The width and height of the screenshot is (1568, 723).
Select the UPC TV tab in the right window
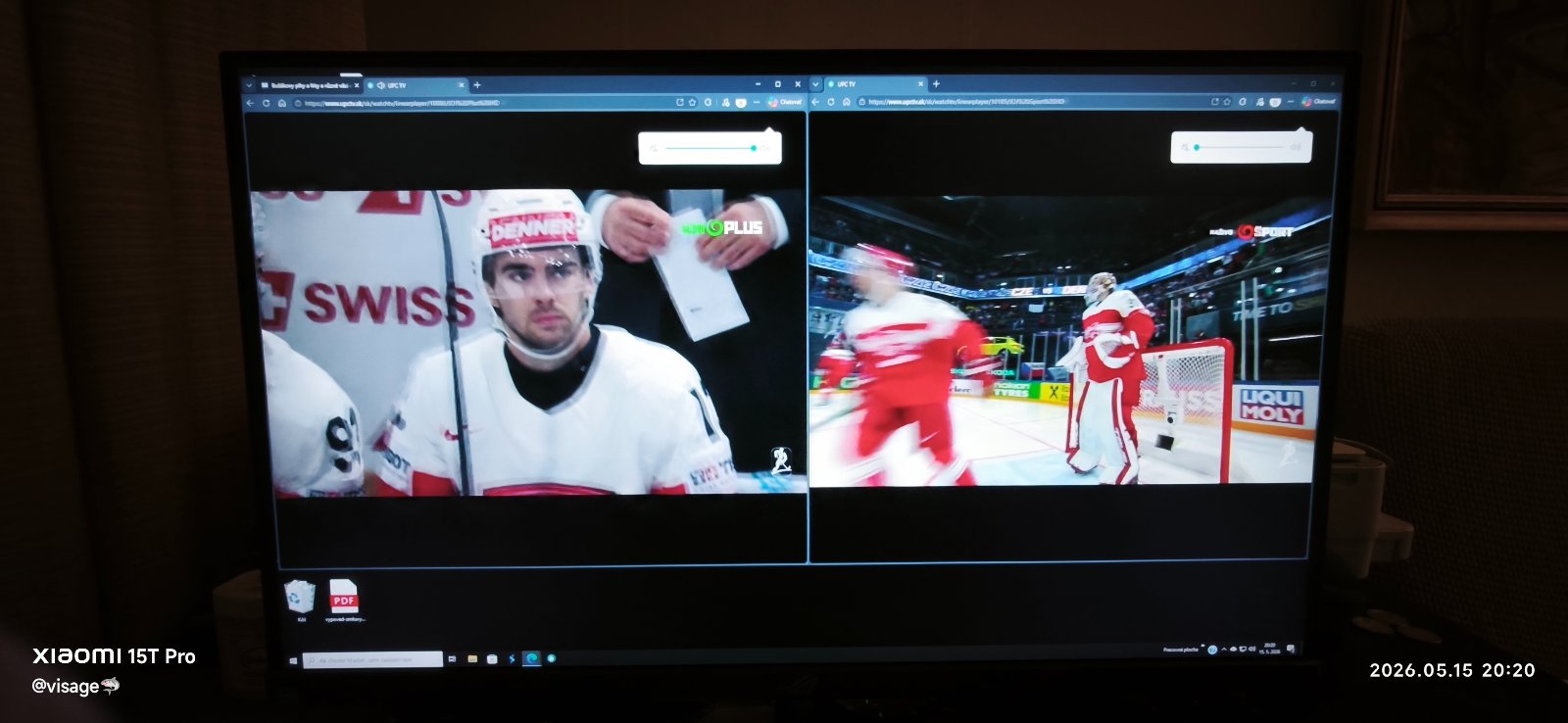pos(874,84)
